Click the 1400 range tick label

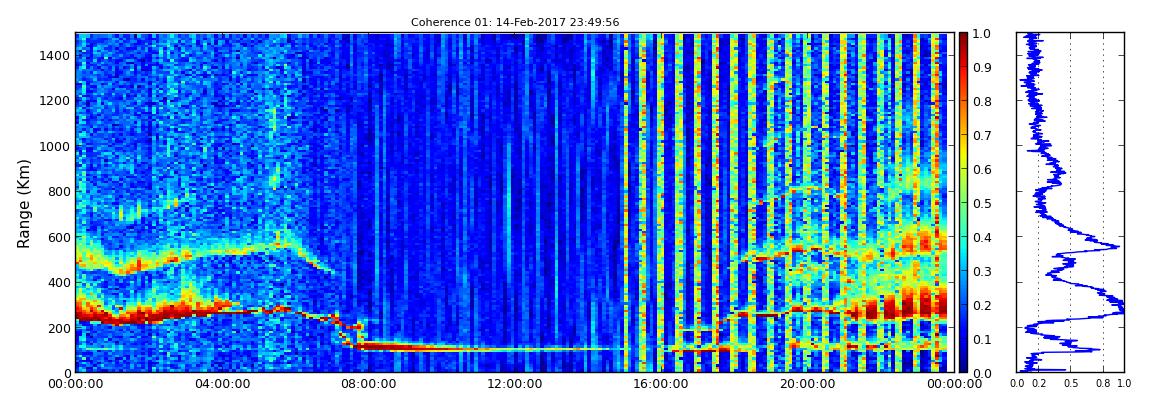[56, 55]
